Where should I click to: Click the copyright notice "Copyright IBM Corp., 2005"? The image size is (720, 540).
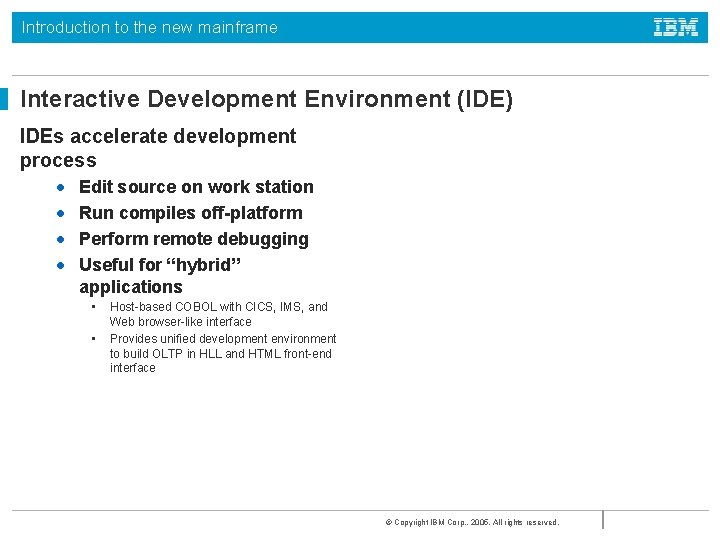[x=472, y=522]
